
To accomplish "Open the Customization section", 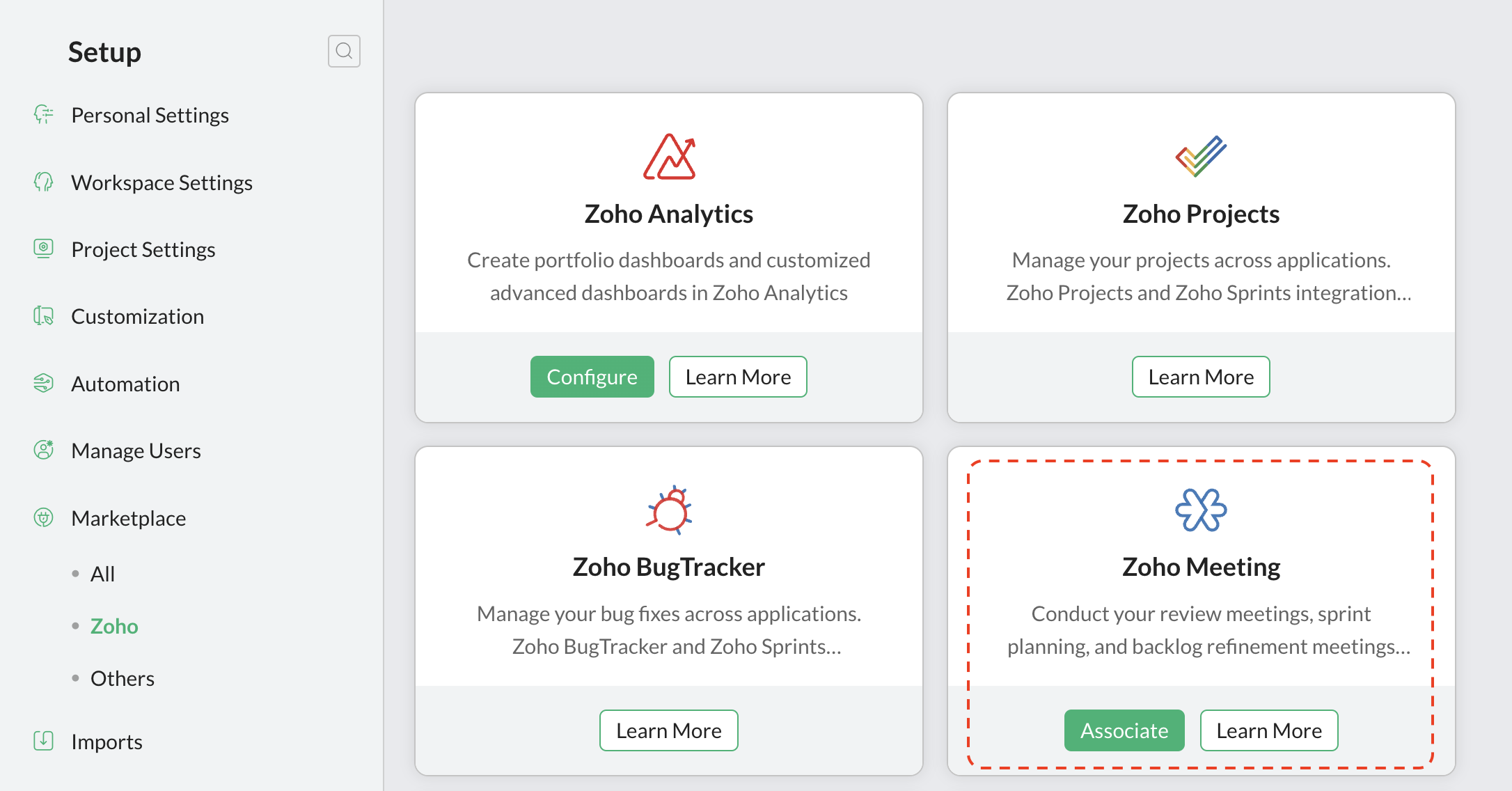I will pos(137,316).
